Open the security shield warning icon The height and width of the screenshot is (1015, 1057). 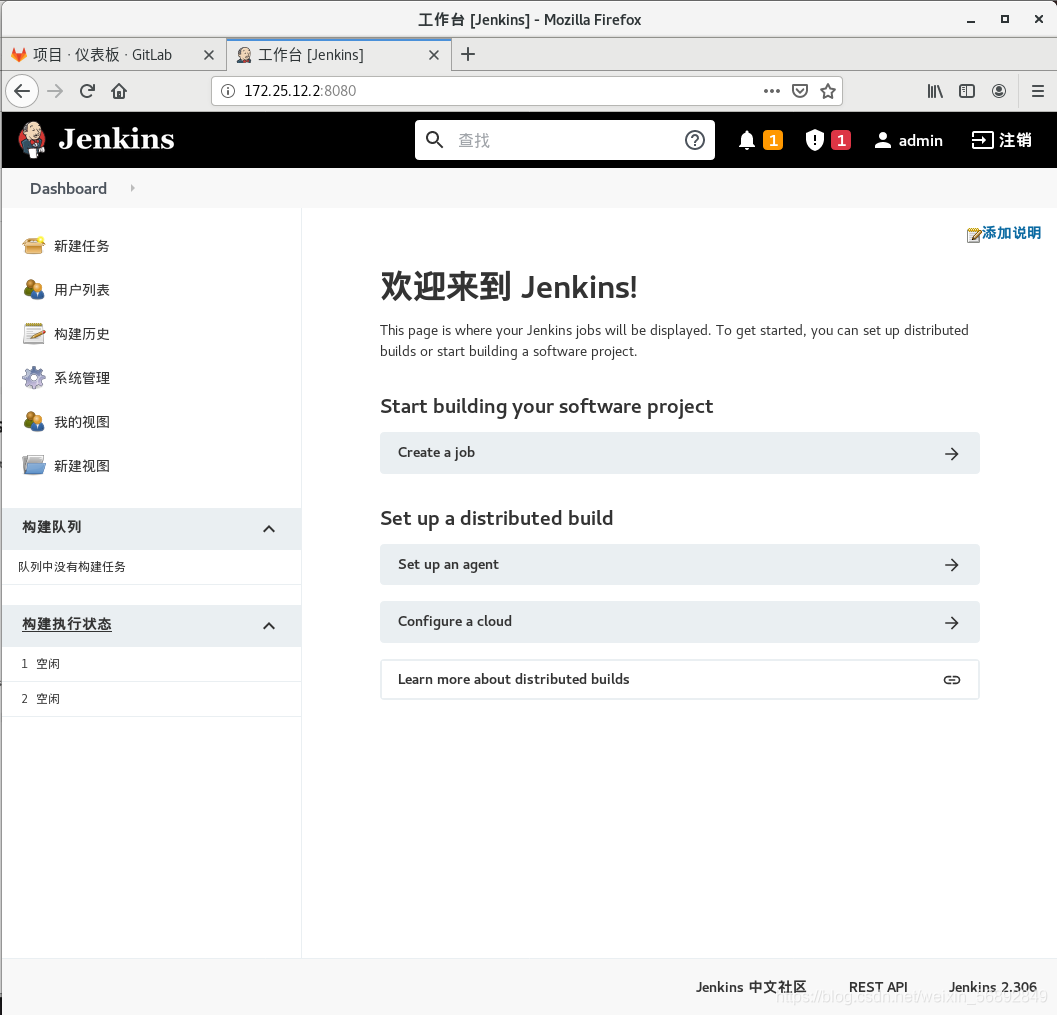814,140
